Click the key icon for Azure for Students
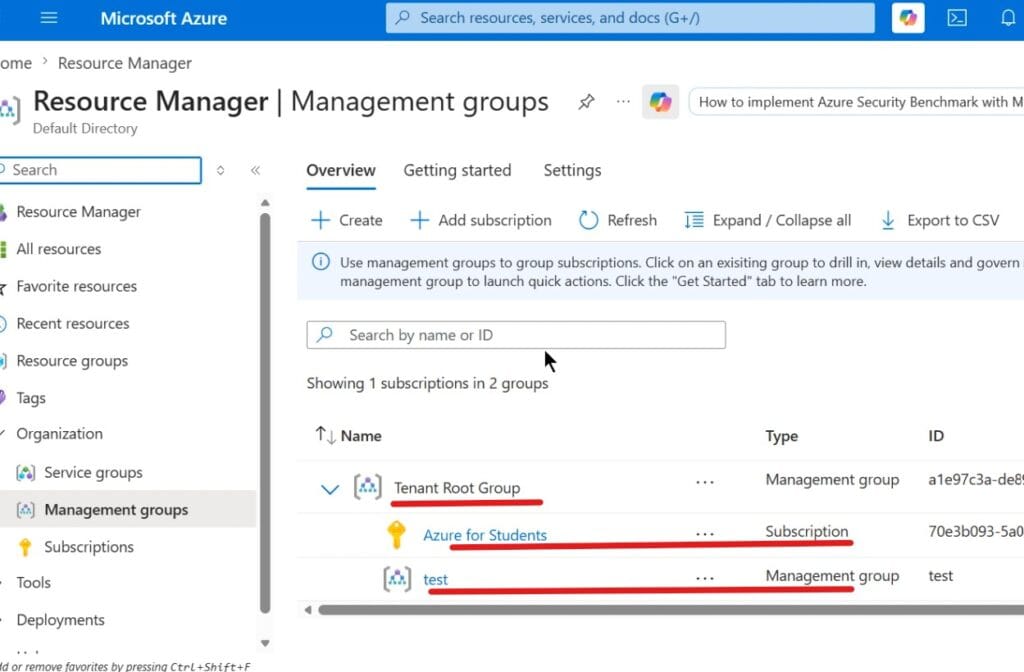The width and height of the screenshot is (1024, 672). click(396, 534)
